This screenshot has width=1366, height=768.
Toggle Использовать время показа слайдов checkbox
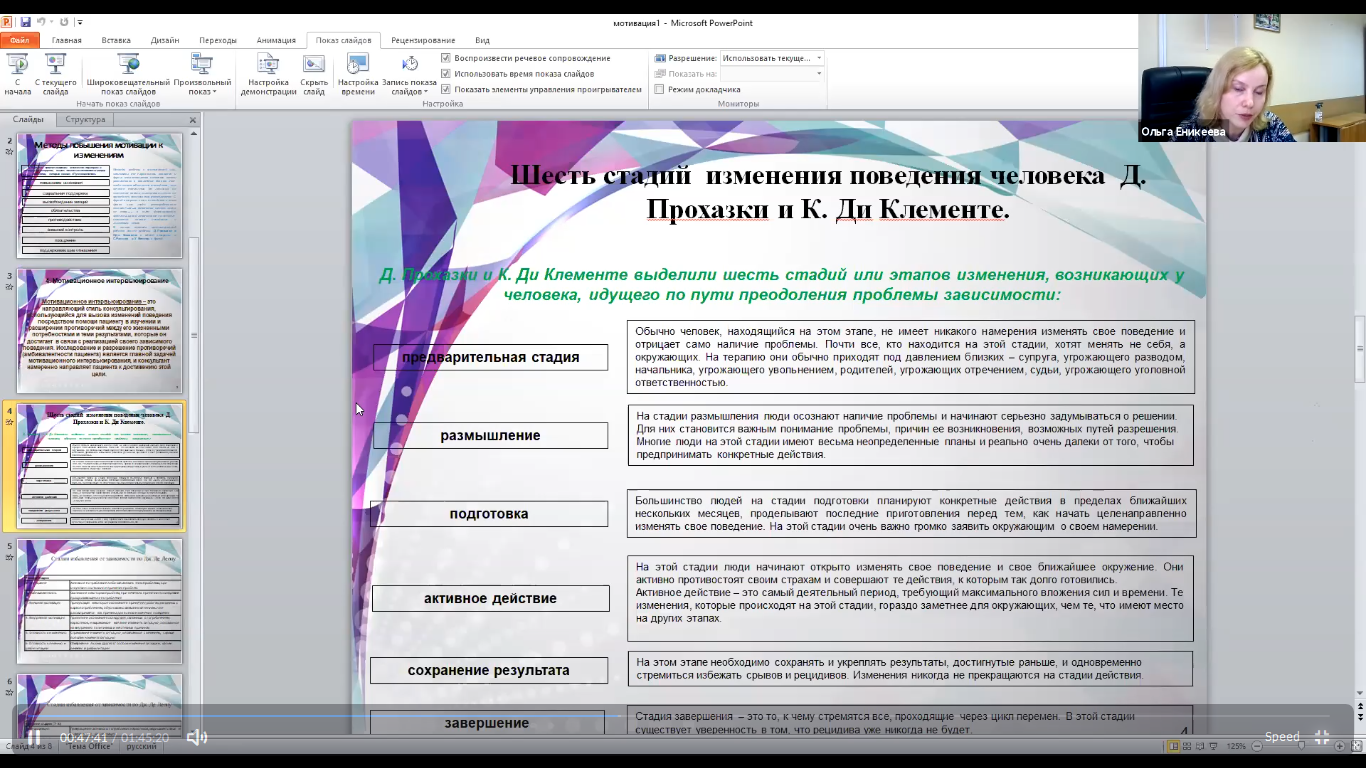click(x=446, y=73)
